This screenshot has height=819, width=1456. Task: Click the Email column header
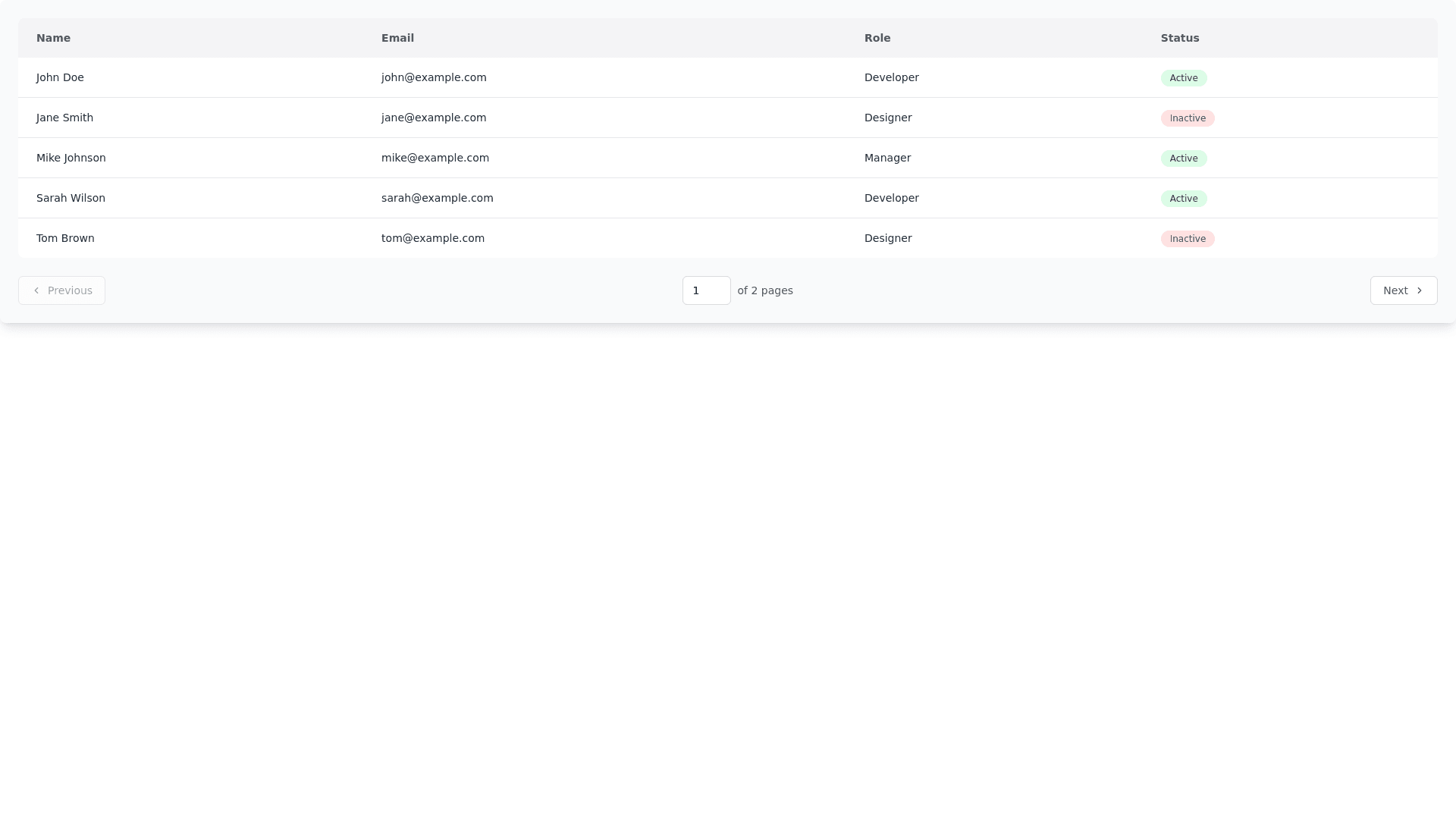397,38
